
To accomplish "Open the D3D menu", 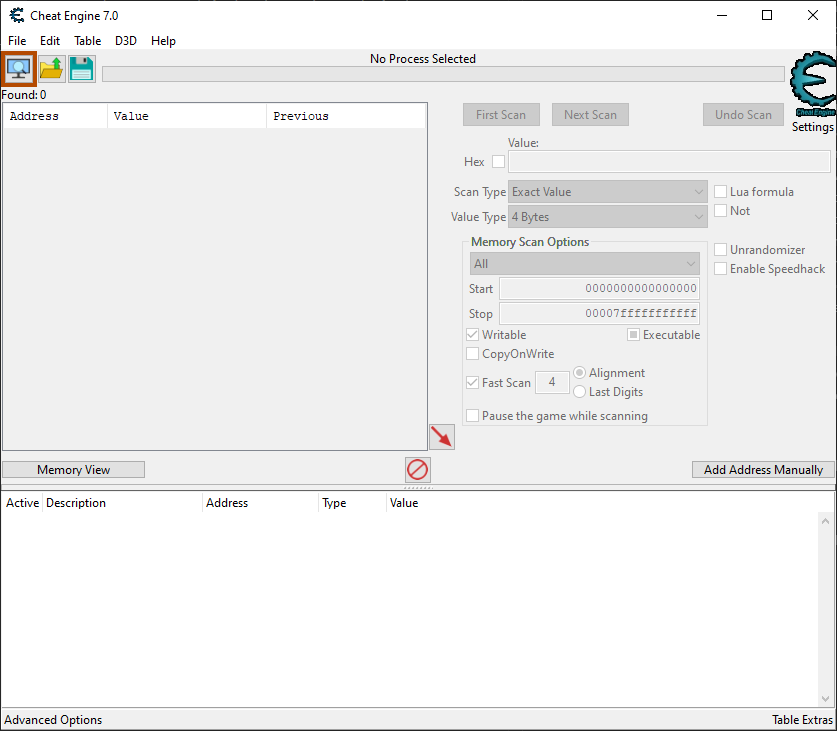I will 126,41.
